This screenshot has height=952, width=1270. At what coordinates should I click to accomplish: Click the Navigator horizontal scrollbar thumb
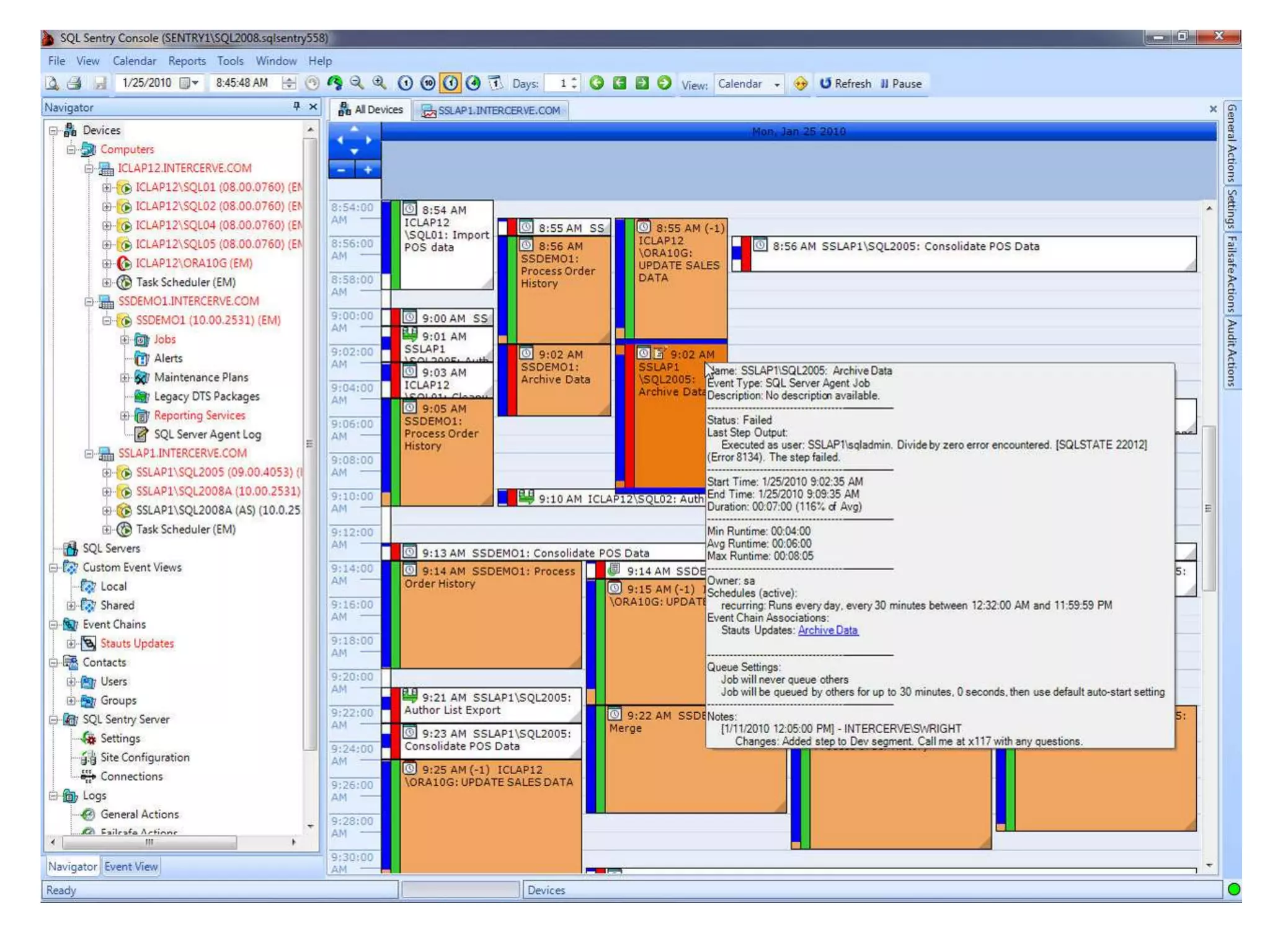pos(149,842)
